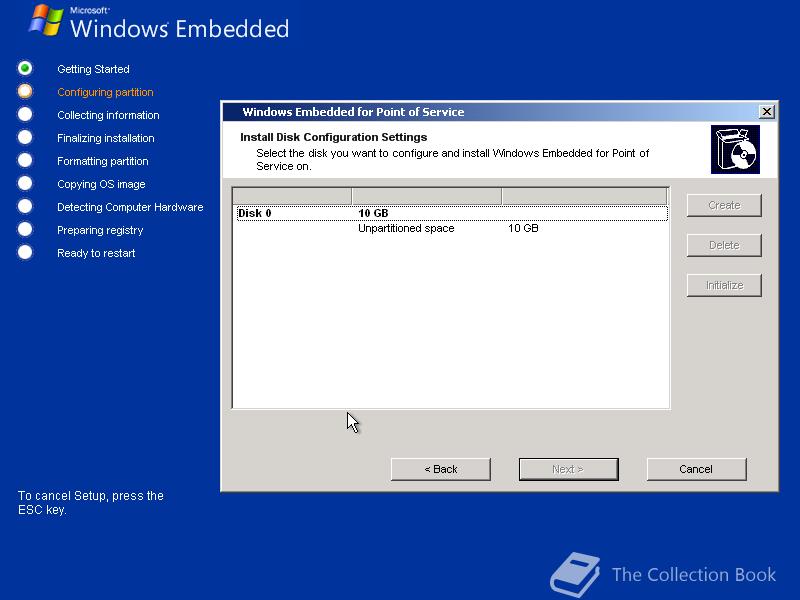This screenshot has width=800, height=600.
Task: Click the Ready to restart label
Action: [96, 253]
